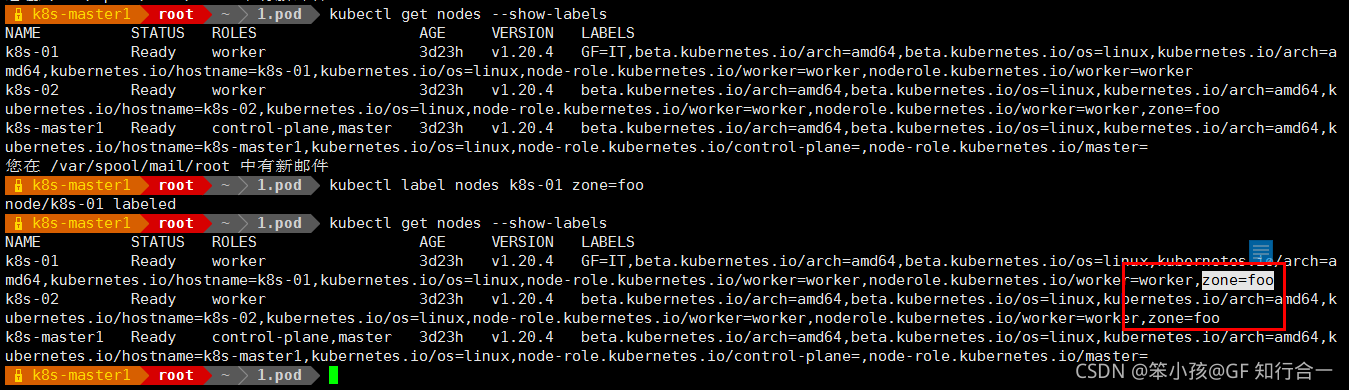Click zone=foo on k8s-02 row inside red box

[x=1184, y=318]
